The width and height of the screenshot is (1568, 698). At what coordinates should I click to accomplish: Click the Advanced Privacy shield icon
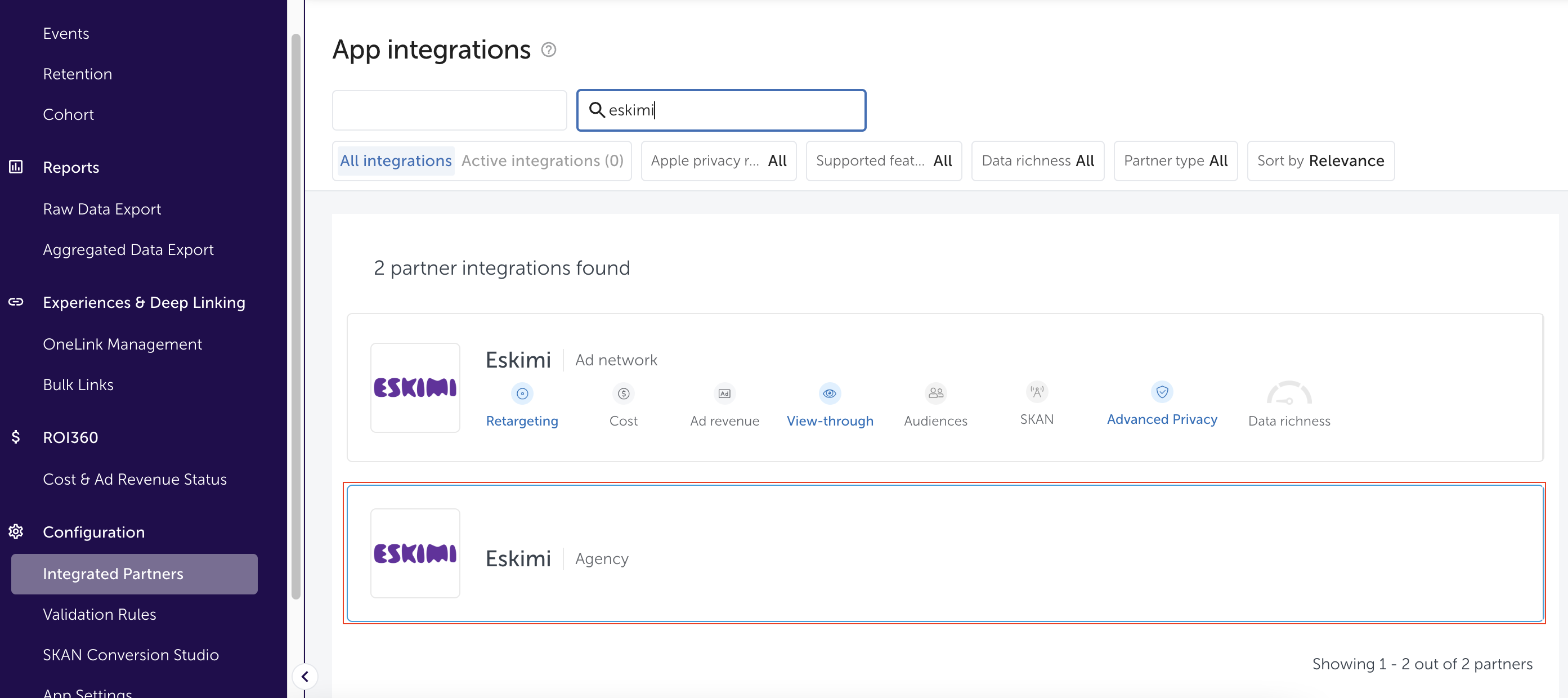(1162, 392)
